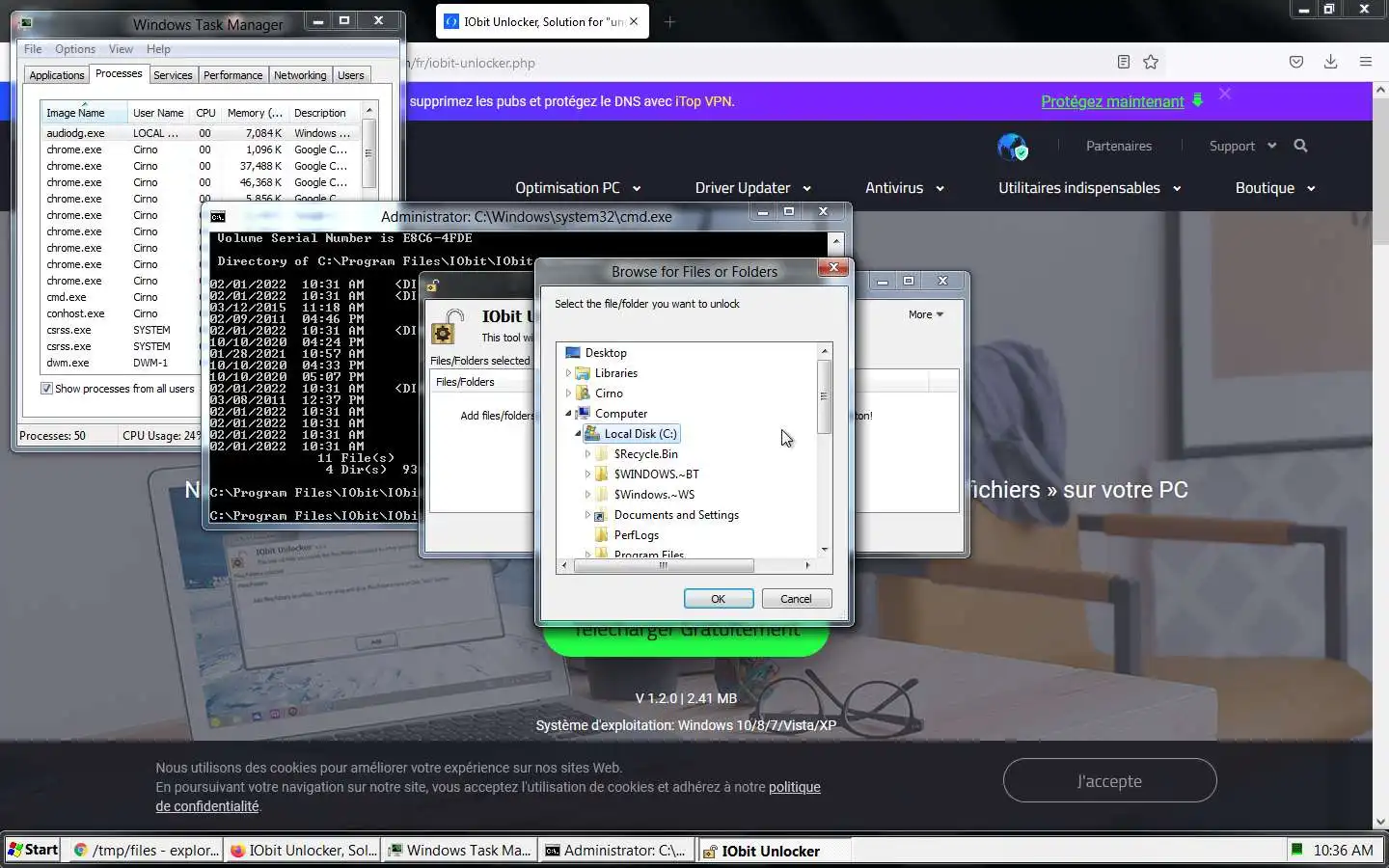Open Task Manager View menu

(x=121, y=49)
